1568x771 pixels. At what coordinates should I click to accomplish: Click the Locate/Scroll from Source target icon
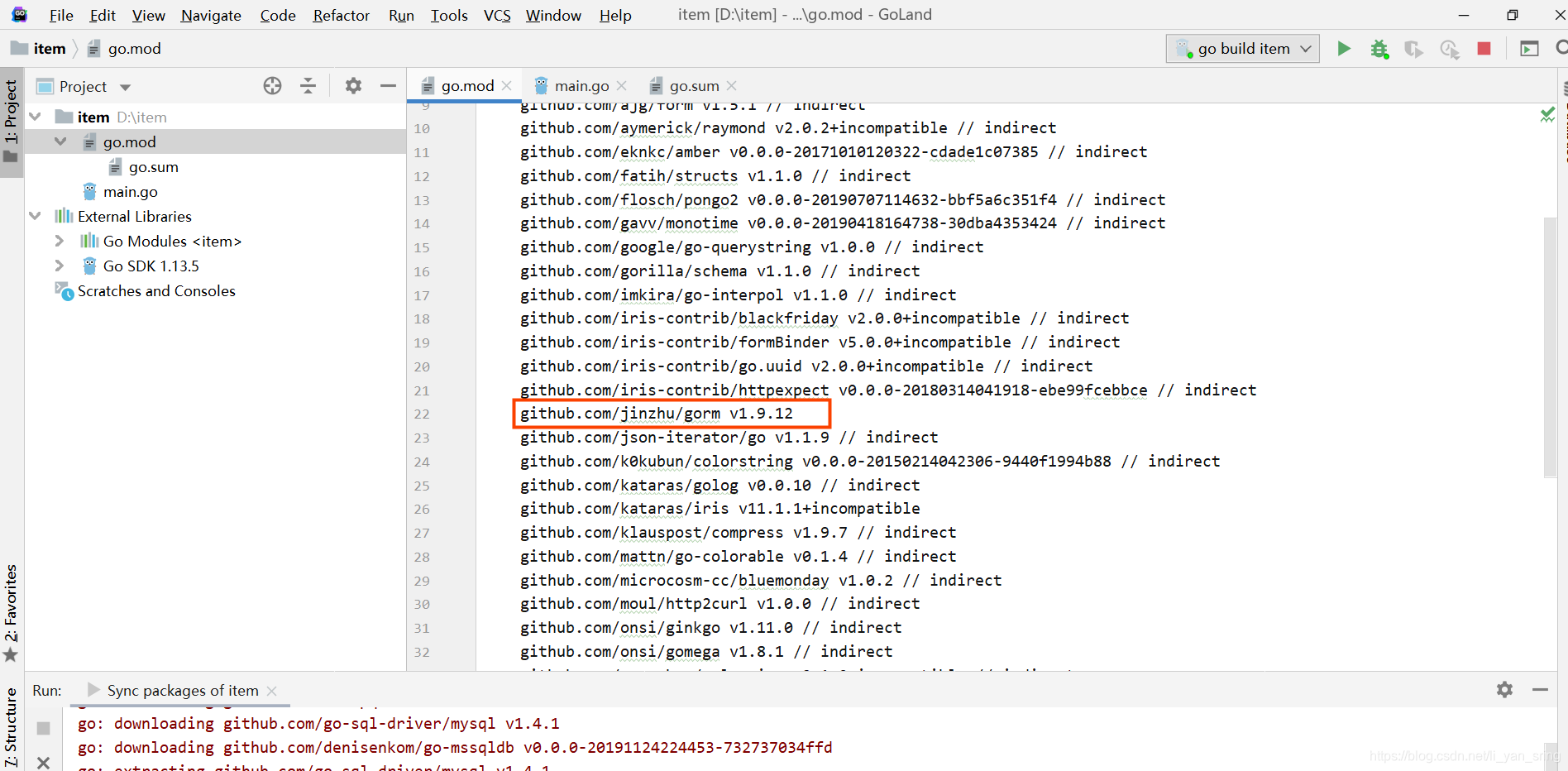click(x=272, y=85)
